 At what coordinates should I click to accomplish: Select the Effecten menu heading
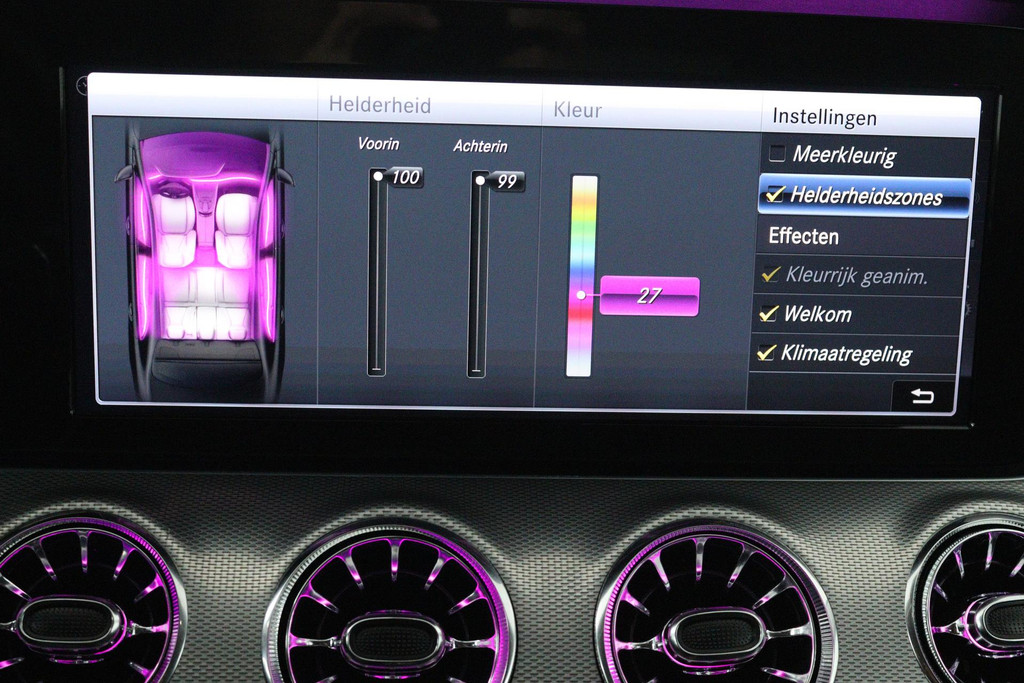[803, 237]
